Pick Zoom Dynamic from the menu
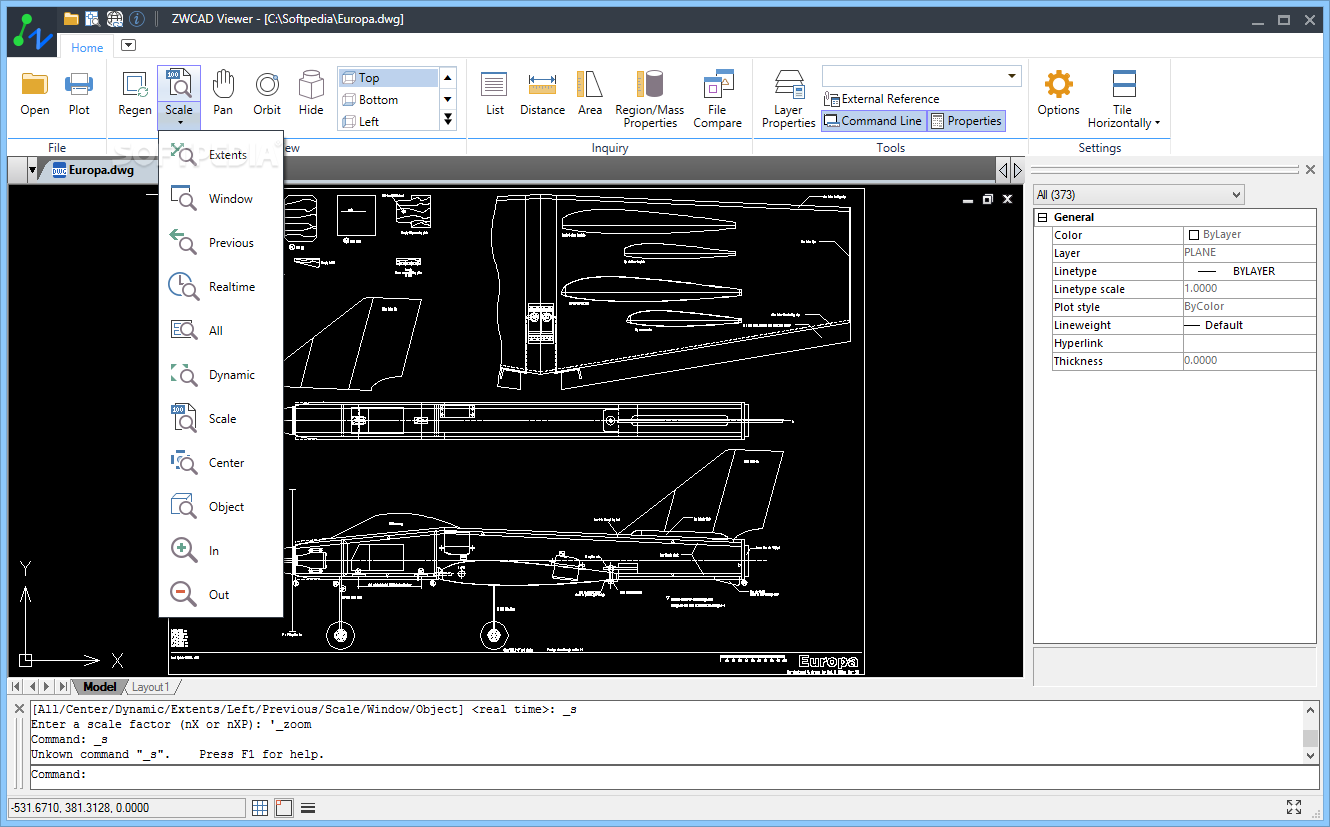The width and height of the screenshot is (1330, 827). point(221,375)
